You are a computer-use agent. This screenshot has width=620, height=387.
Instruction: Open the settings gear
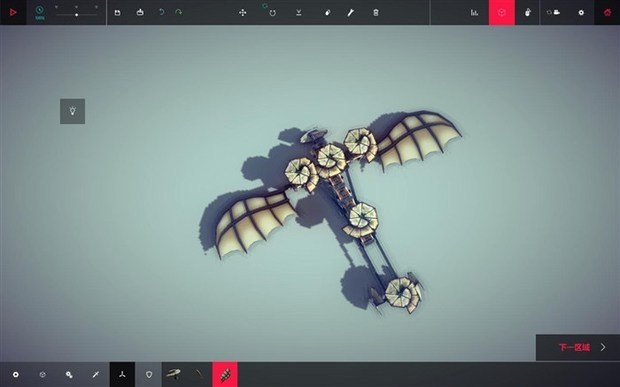tap(581, 13)
